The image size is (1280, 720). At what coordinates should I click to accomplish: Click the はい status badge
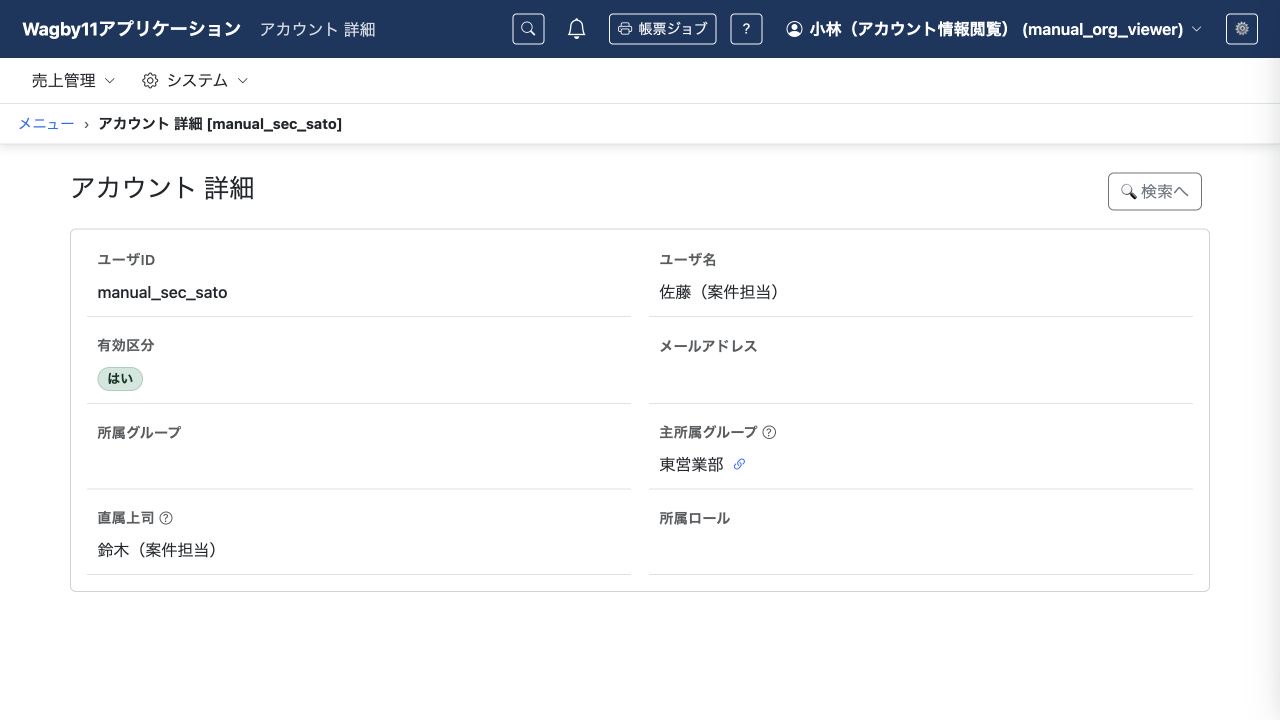(120, 379)
